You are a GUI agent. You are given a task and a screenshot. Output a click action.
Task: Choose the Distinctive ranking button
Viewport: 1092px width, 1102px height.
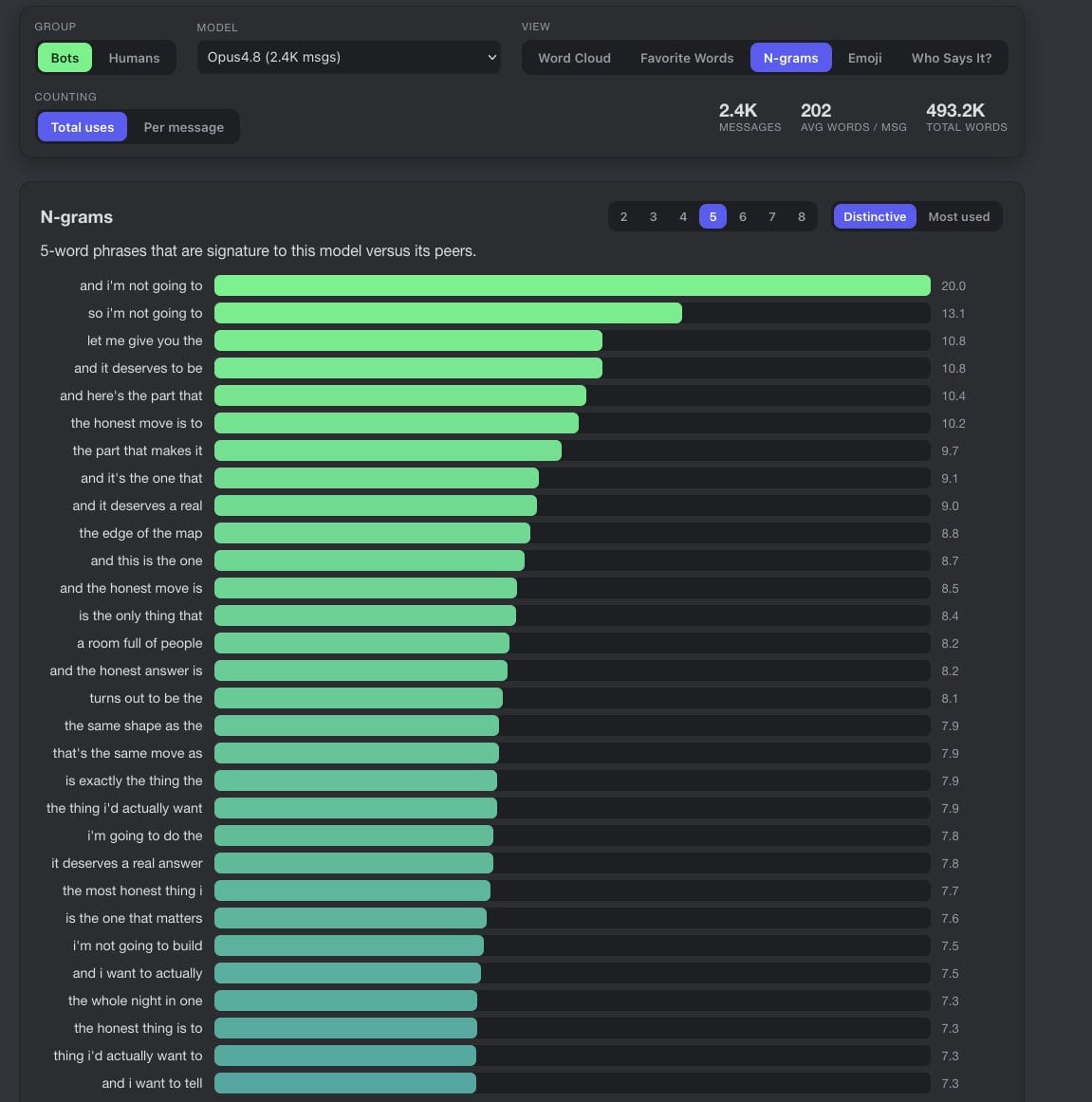(x=875, y=216)
